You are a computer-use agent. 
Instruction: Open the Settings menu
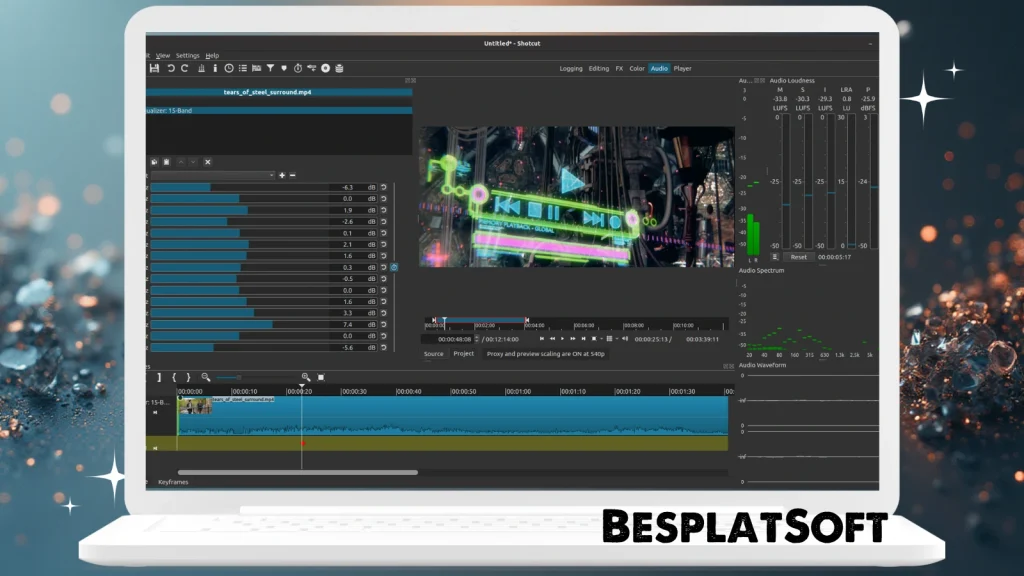tap(187, 55)
